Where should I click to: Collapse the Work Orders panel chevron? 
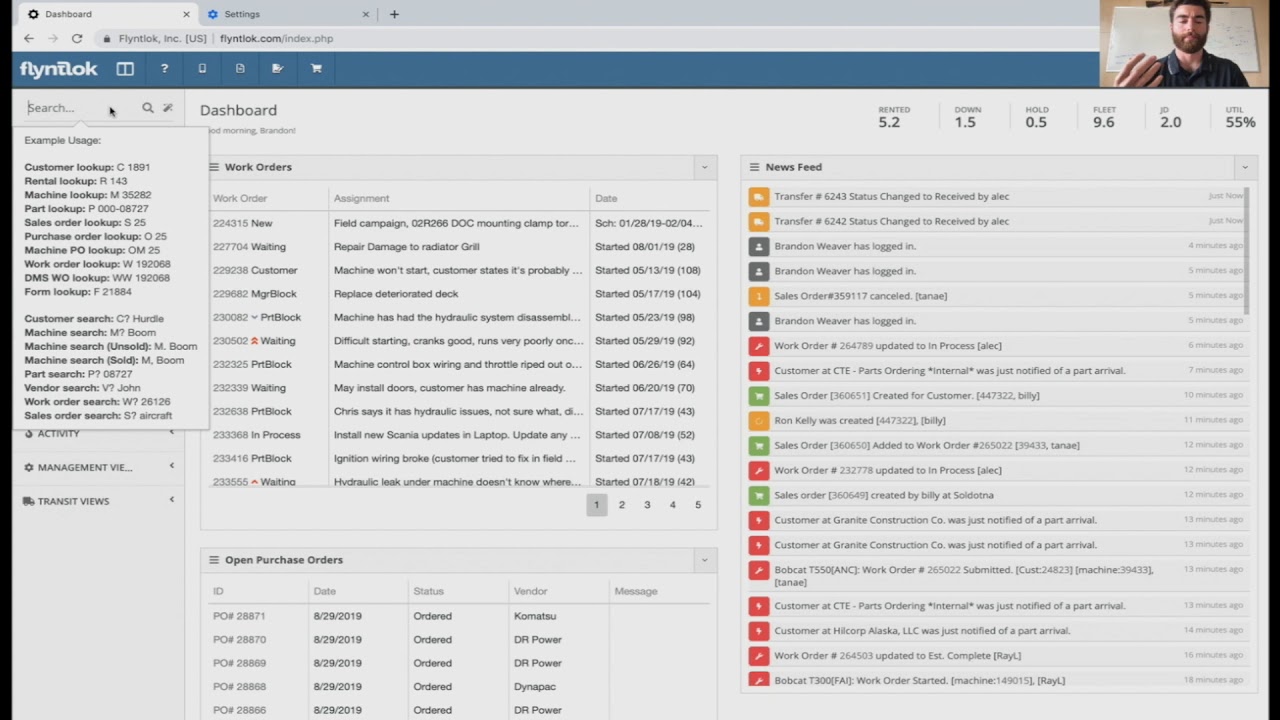pos(704,167)
